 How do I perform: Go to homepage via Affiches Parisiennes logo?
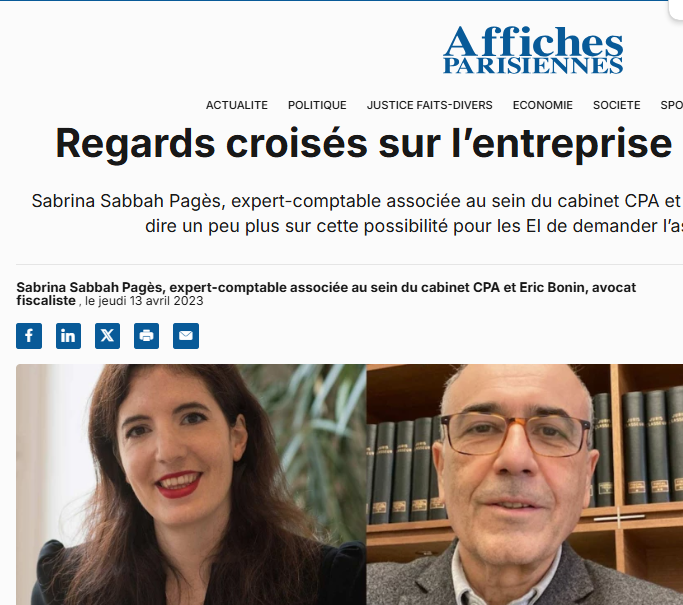point(533,50)
